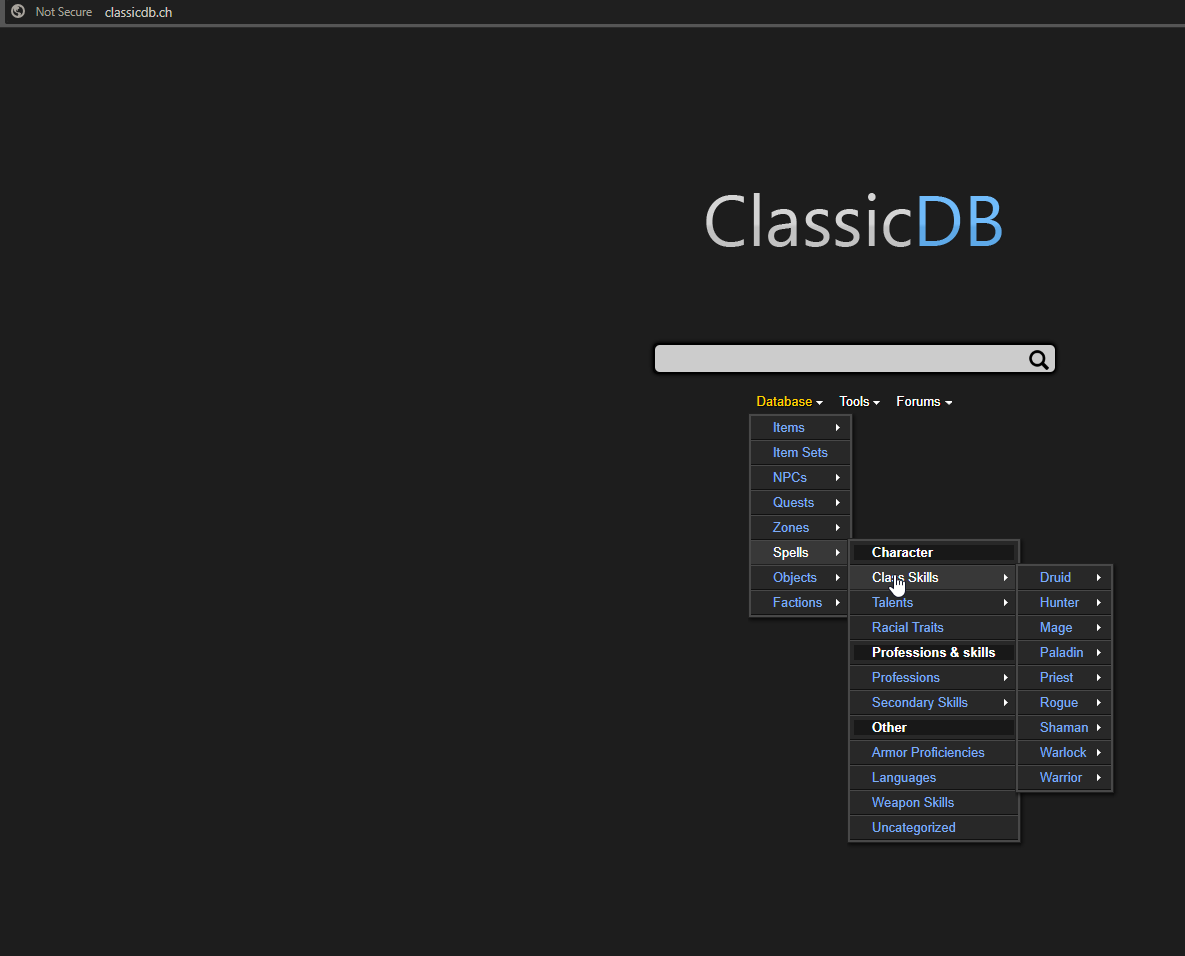
Task: Open the Forums dropdown menu
Action: tap(924, 401)
